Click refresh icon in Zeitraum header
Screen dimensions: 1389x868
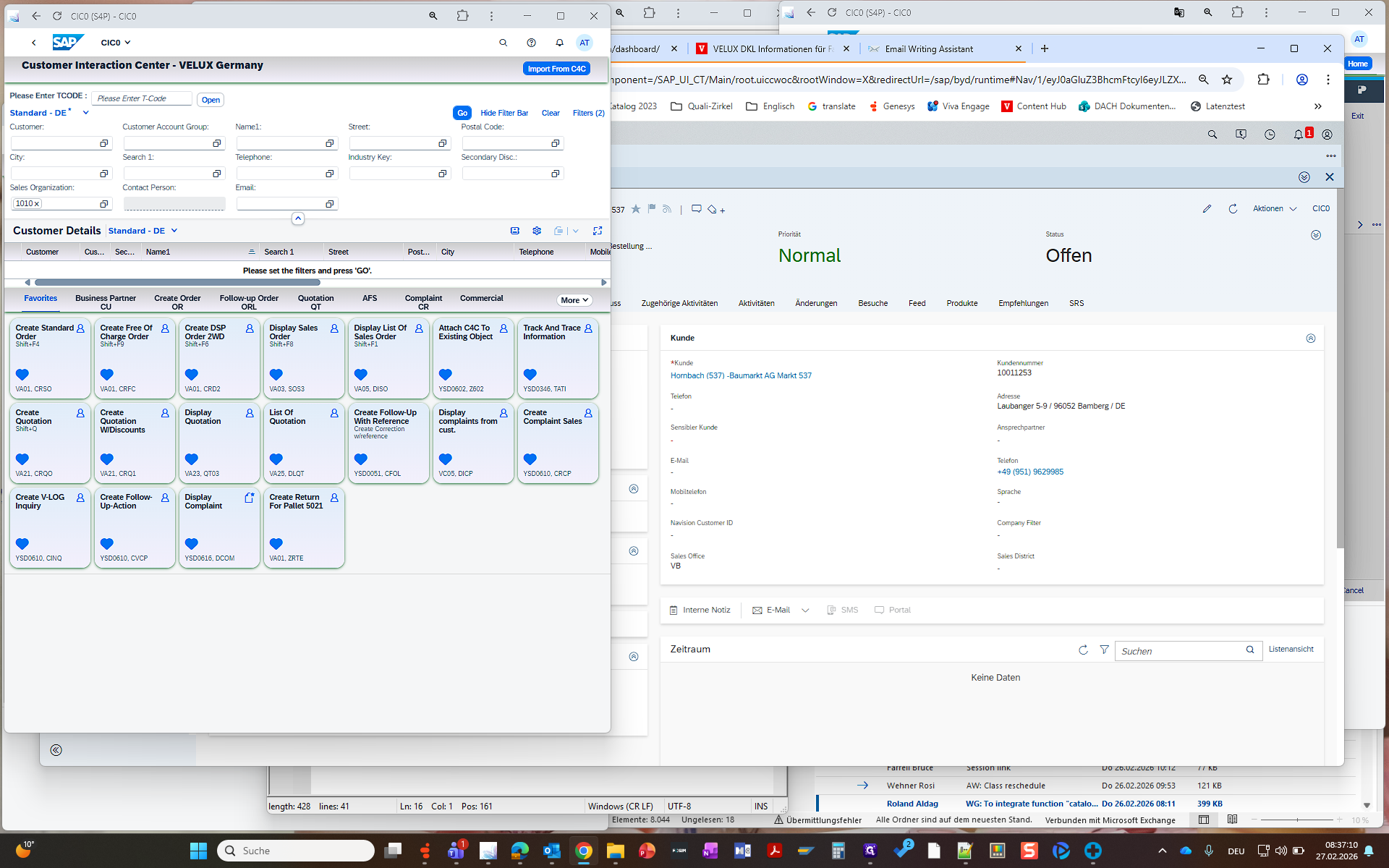(1083, 650)
